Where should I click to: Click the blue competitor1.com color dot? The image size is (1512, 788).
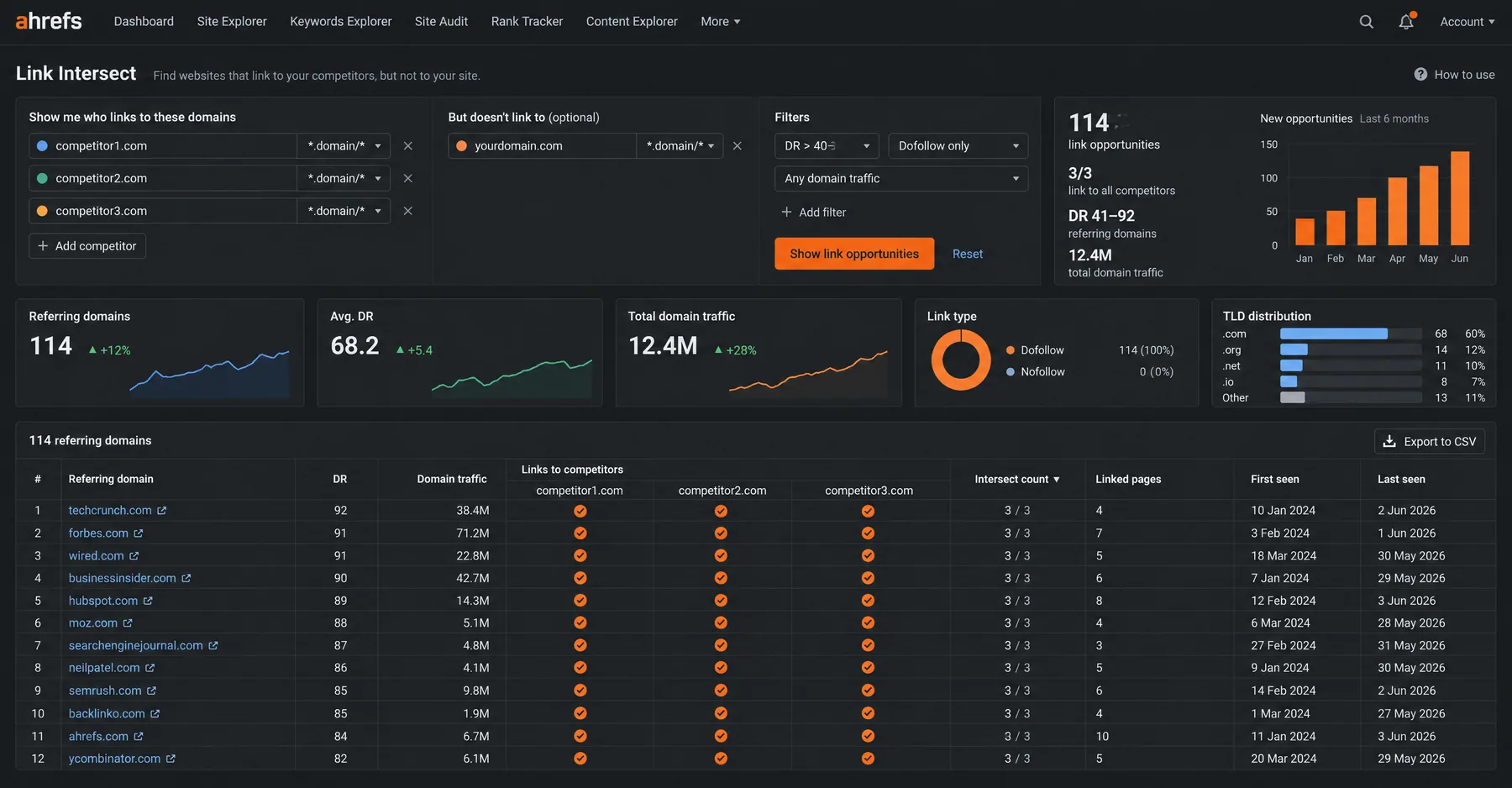click(x=42, y=146)
